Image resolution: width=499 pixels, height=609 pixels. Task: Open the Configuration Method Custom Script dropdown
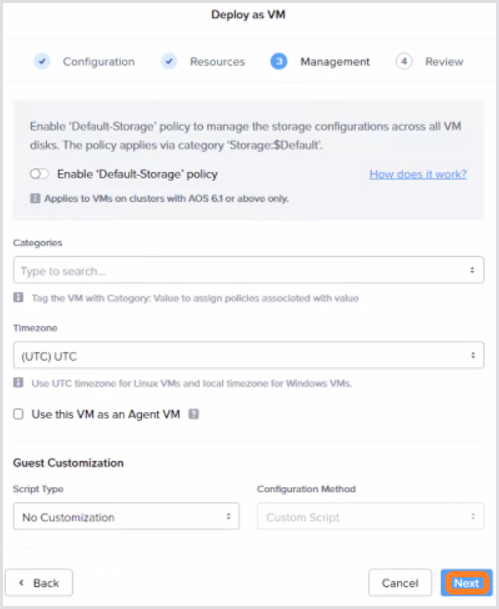(370, 516)
